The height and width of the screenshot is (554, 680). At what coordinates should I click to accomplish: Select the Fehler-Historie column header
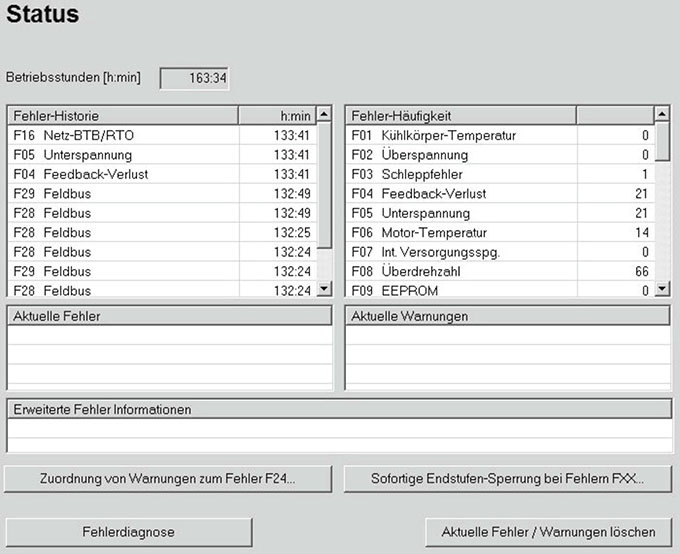(x=122, y=116)
